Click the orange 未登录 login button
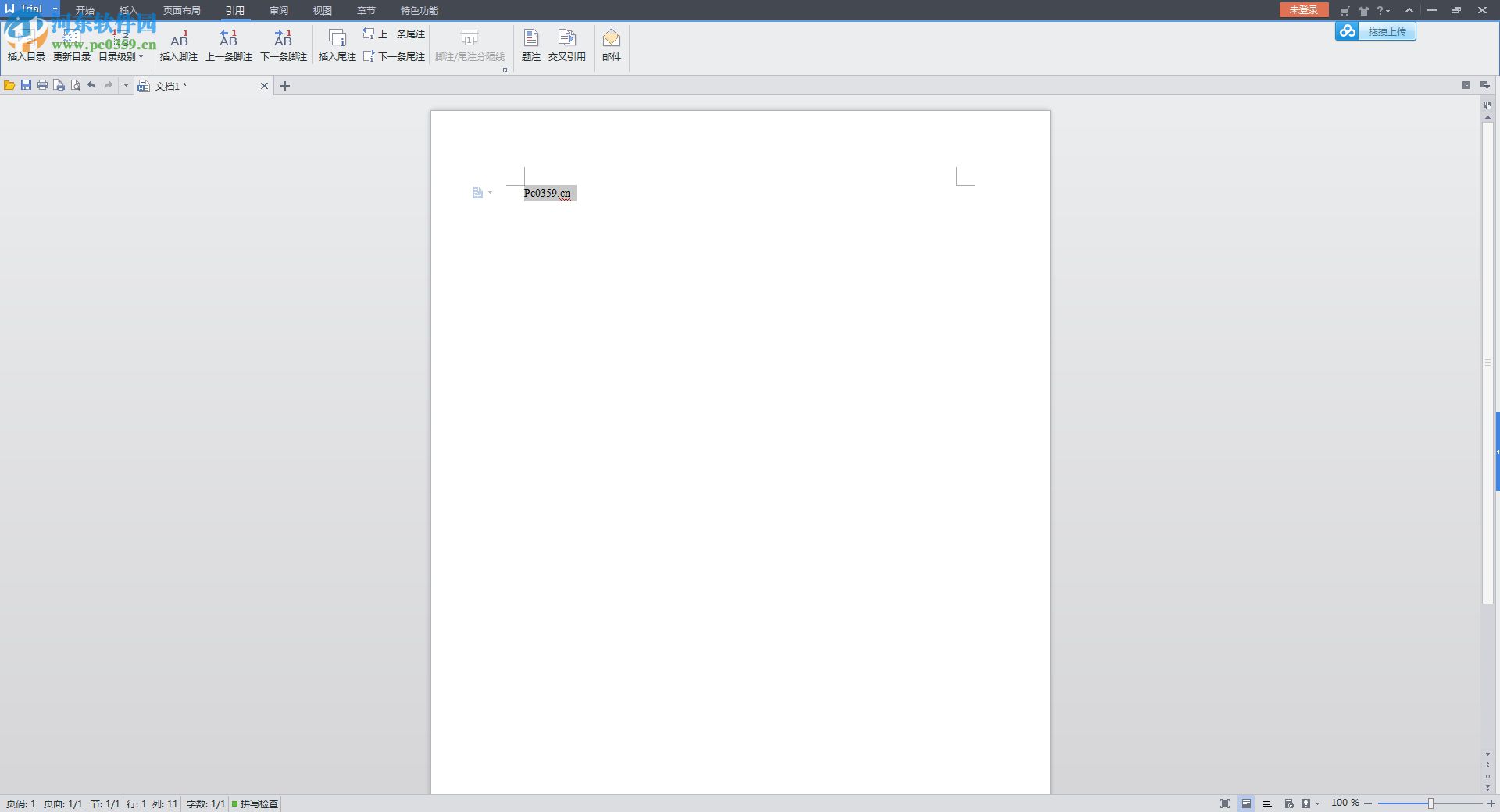Image resolution: width=1500 pixels, height=812 pixels. pos(1304,9)
